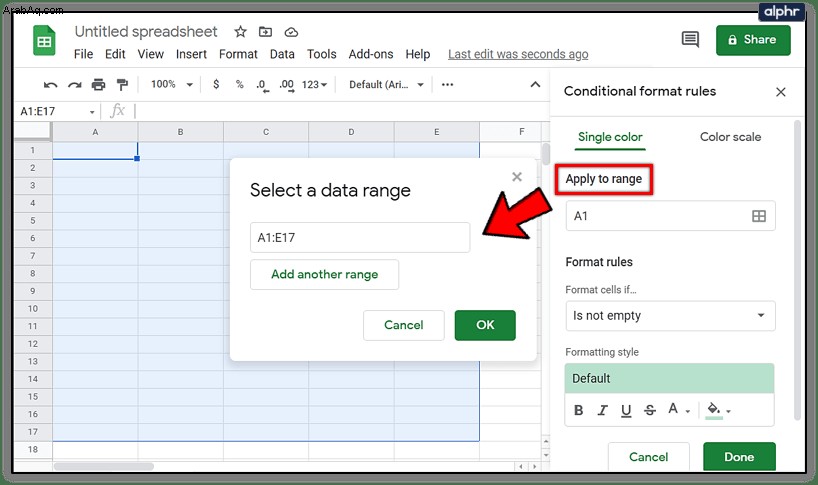
Task: Open the Tools menu
Action: (321, 54)
